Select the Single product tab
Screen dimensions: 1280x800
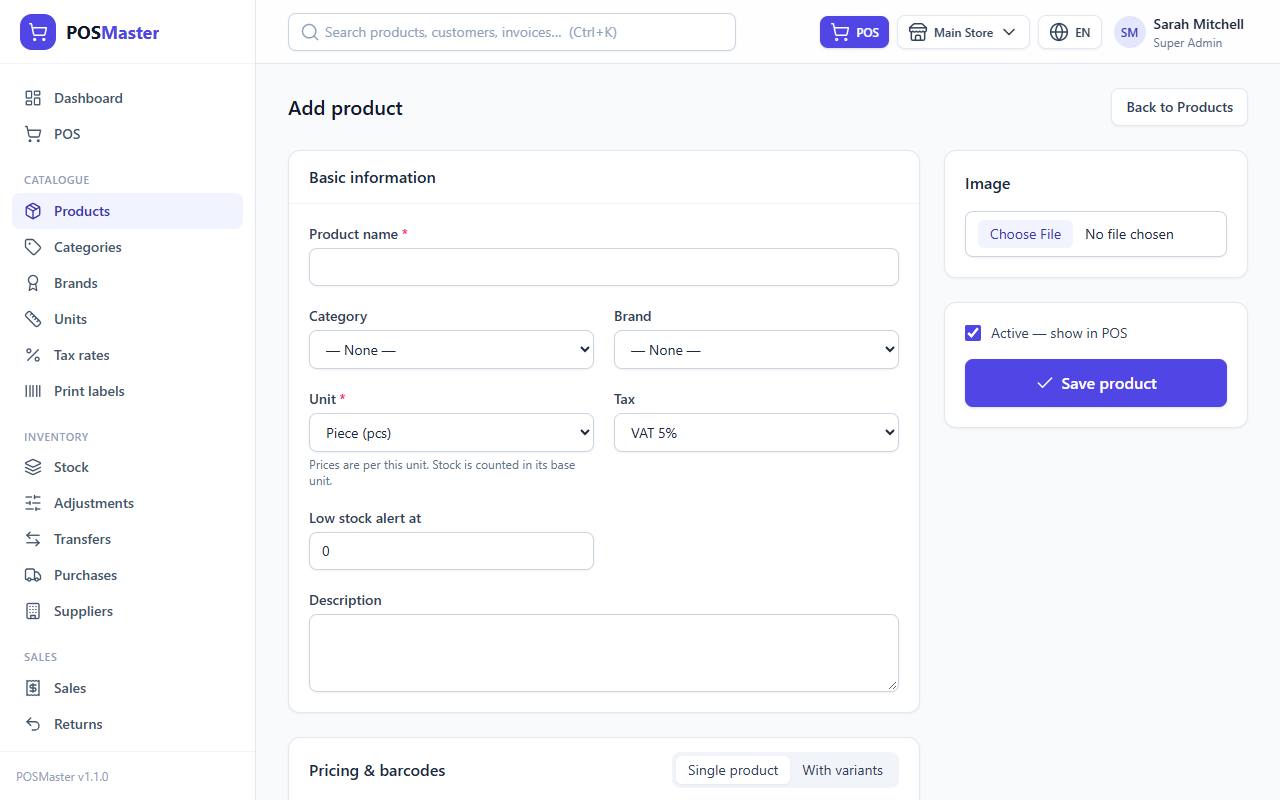(x=733, y=770)
